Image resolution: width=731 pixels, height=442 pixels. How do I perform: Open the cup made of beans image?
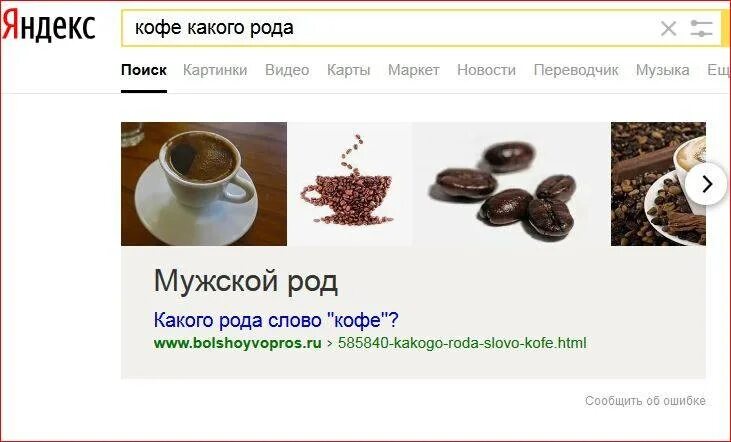[x=349, y=184]
